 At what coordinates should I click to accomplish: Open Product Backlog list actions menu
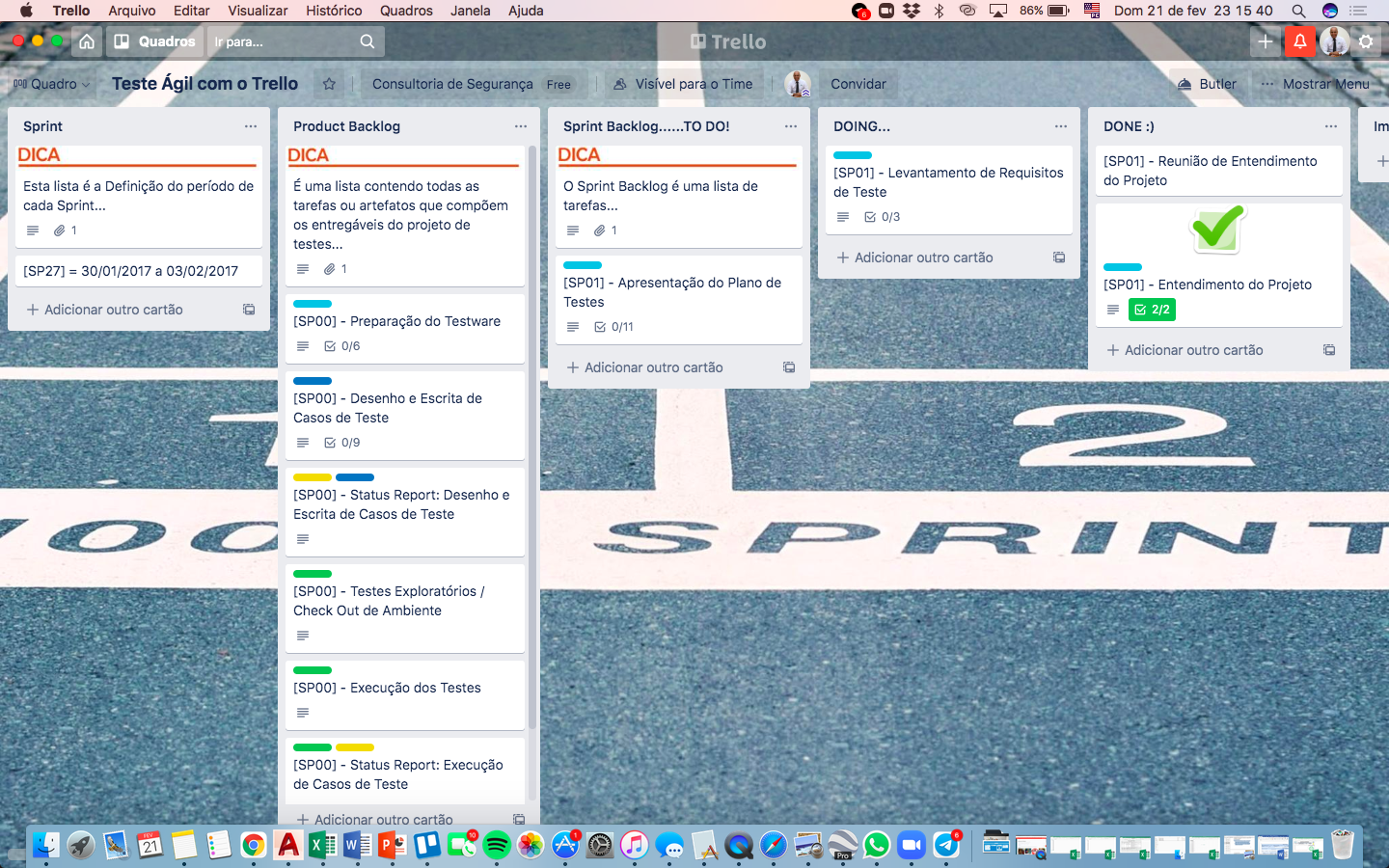[x=521, y=126]
